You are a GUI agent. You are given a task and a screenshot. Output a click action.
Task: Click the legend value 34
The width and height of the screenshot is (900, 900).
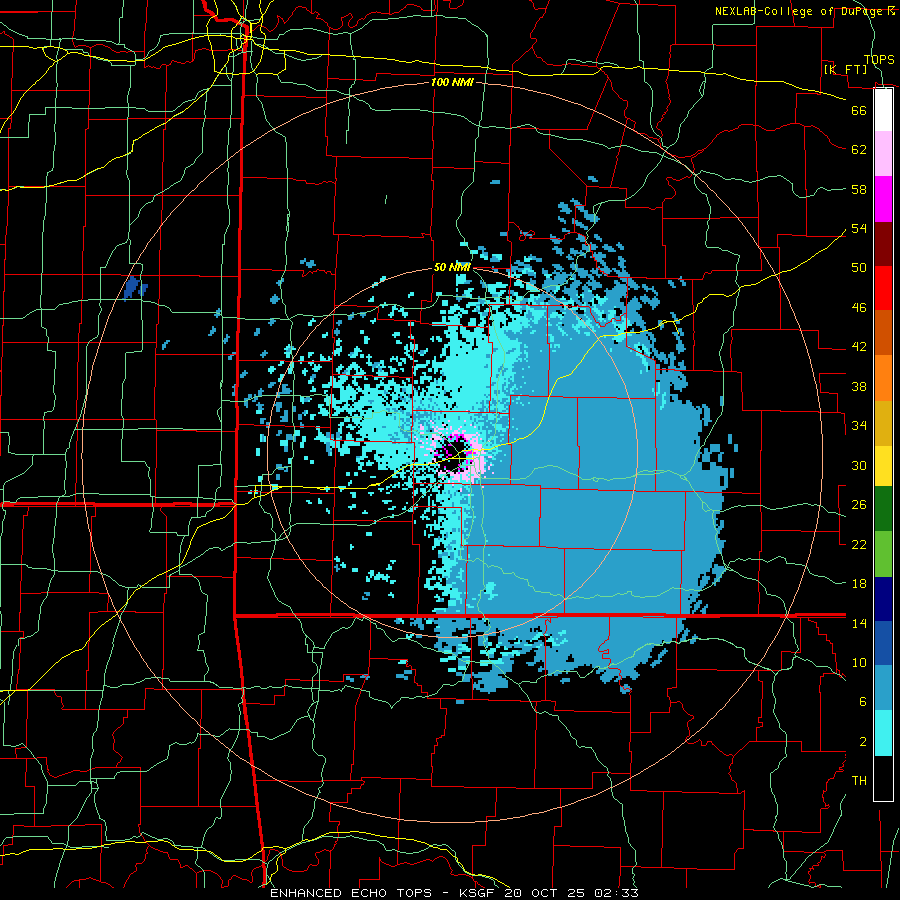pyautogui.click(x=859, y=426)
